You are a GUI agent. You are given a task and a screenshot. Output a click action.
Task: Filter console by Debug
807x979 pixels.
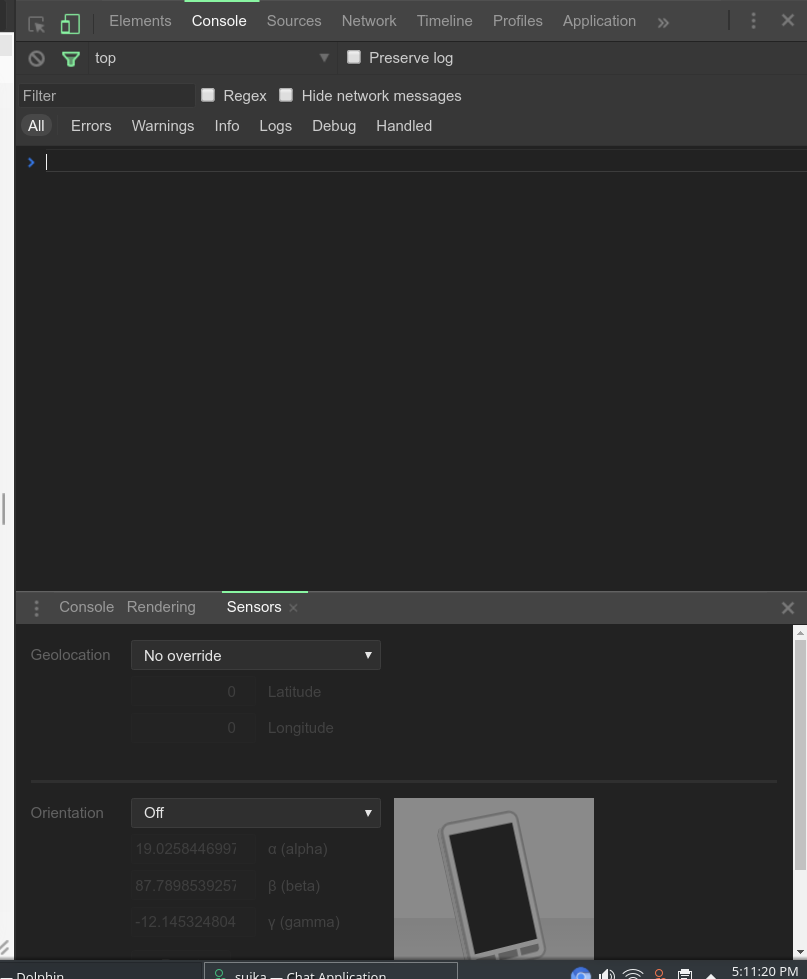pyautogui.click(x=334, y=125)
